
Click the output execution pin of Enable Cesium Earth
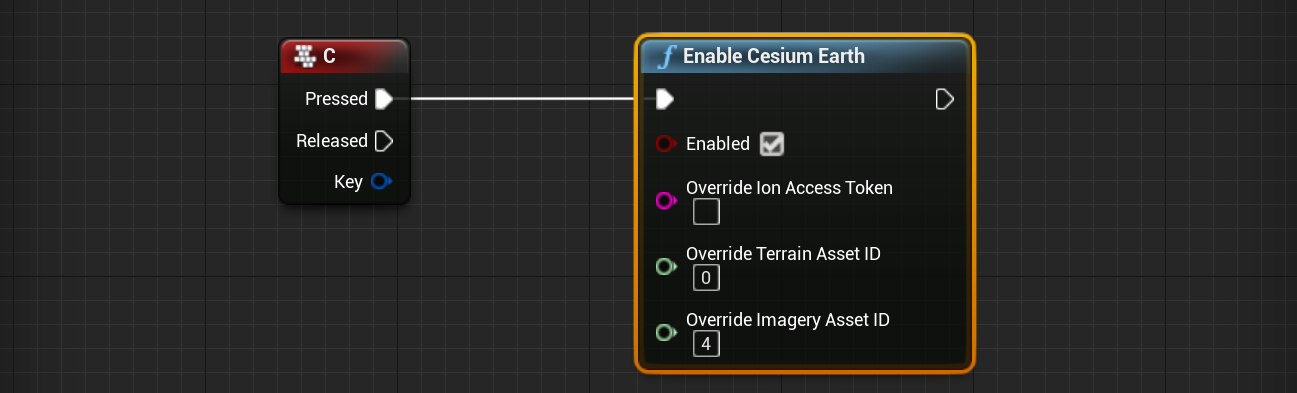[944, 99]
